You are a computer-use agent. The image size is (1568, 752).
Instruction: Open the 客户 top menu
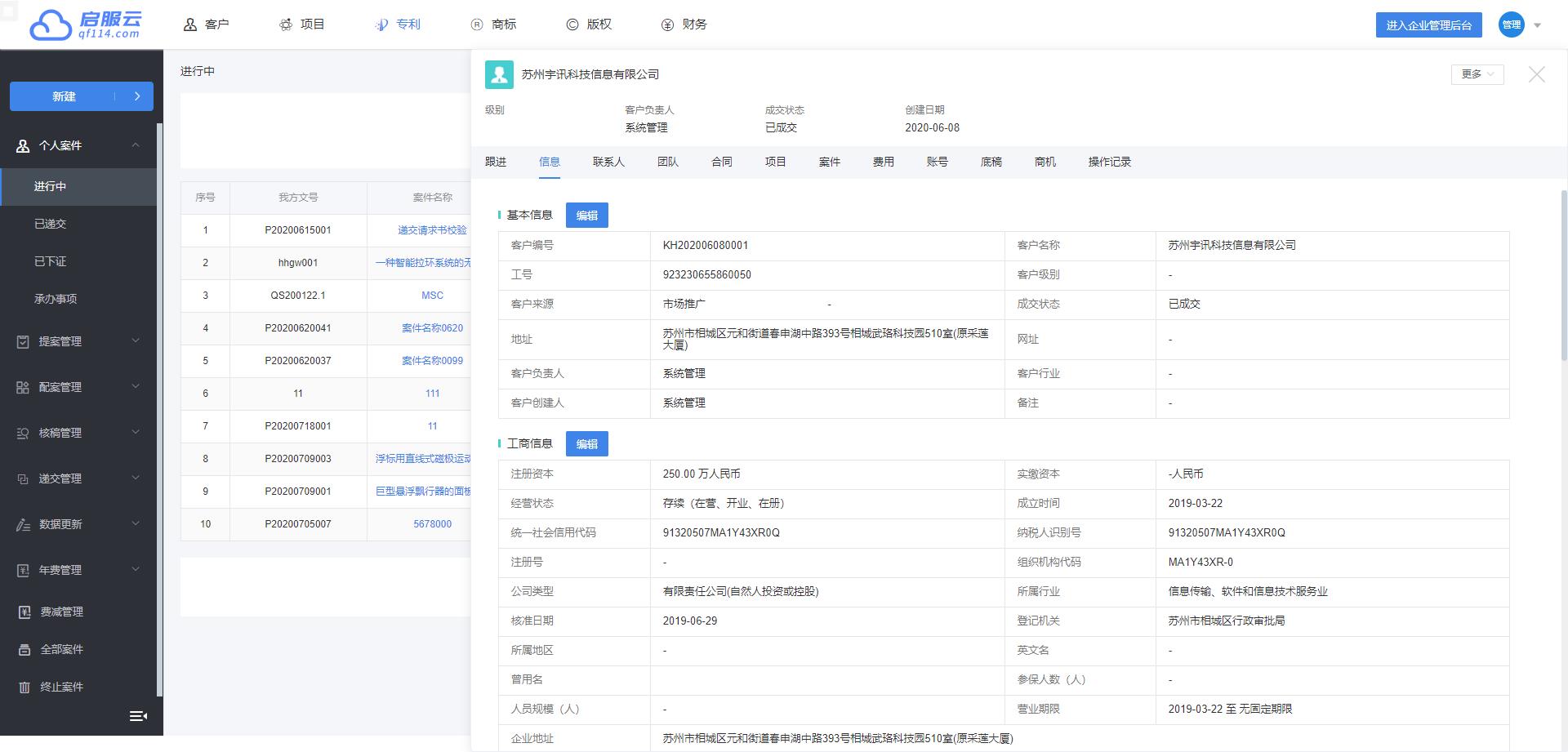tap(206, 24)
